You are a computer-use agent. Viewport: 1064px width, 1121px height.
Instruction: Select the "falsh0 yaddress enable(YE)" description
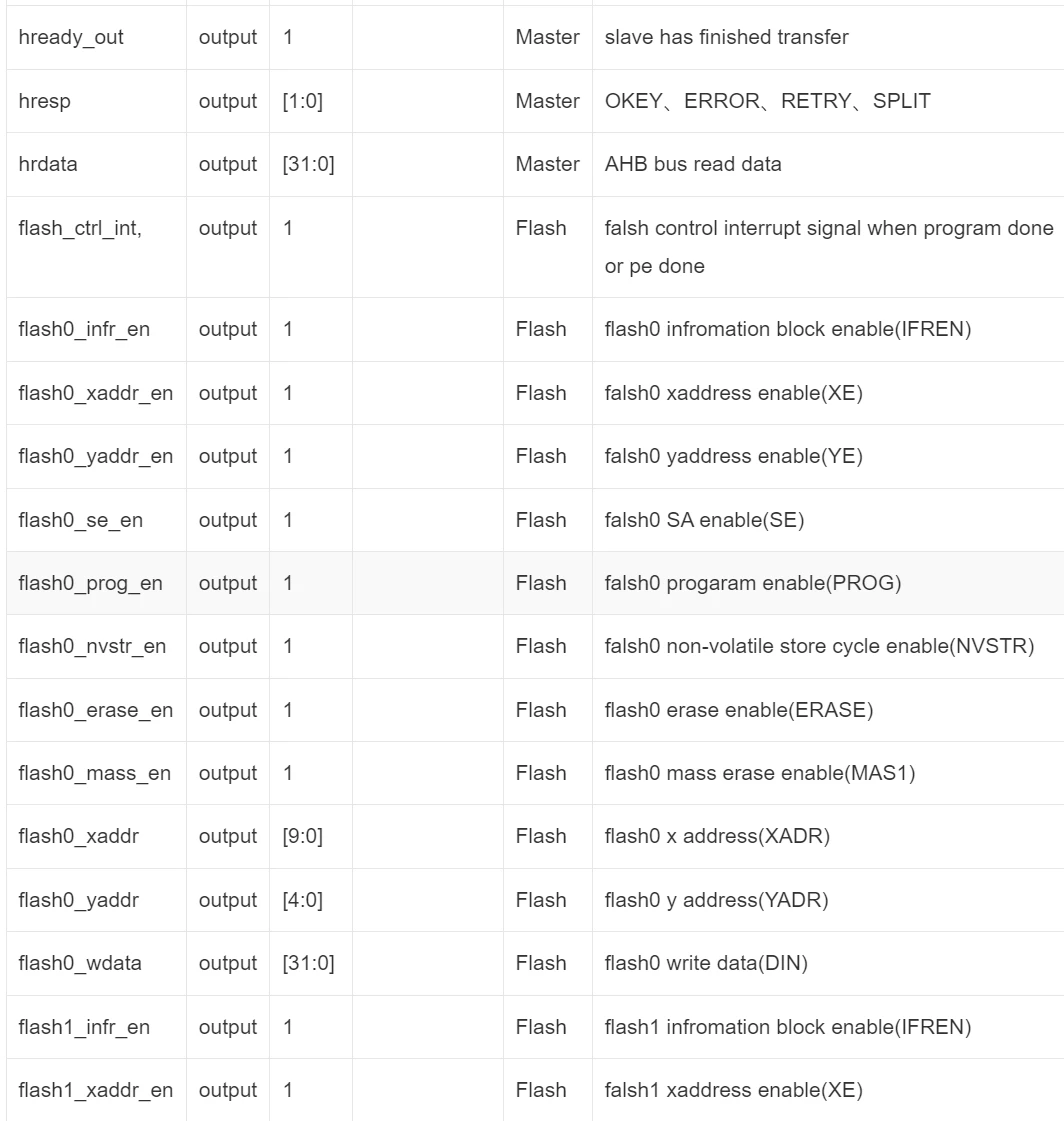point(733,456)
